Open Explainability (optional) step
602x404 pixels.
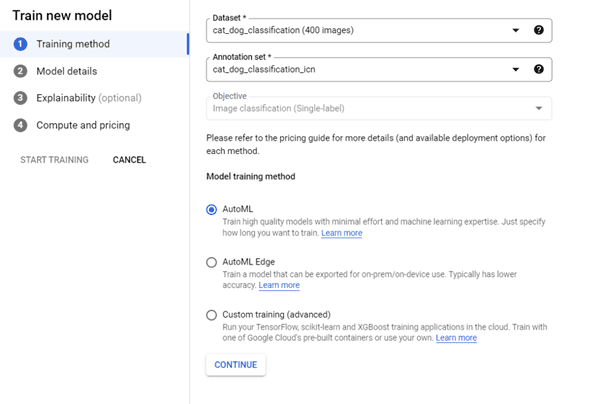[x=89, y=98]
